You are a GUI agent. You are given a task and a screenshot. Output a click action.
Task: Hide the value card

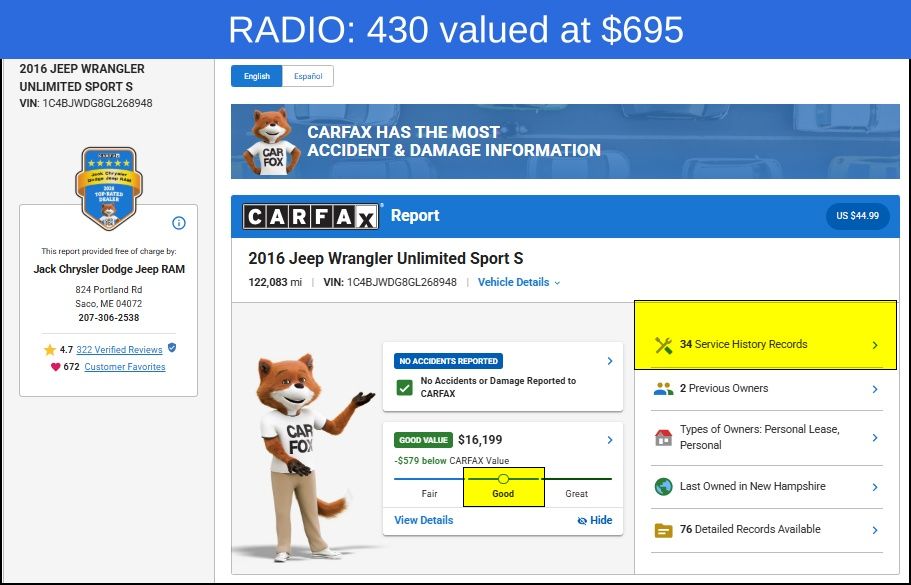tap(594, 521)
